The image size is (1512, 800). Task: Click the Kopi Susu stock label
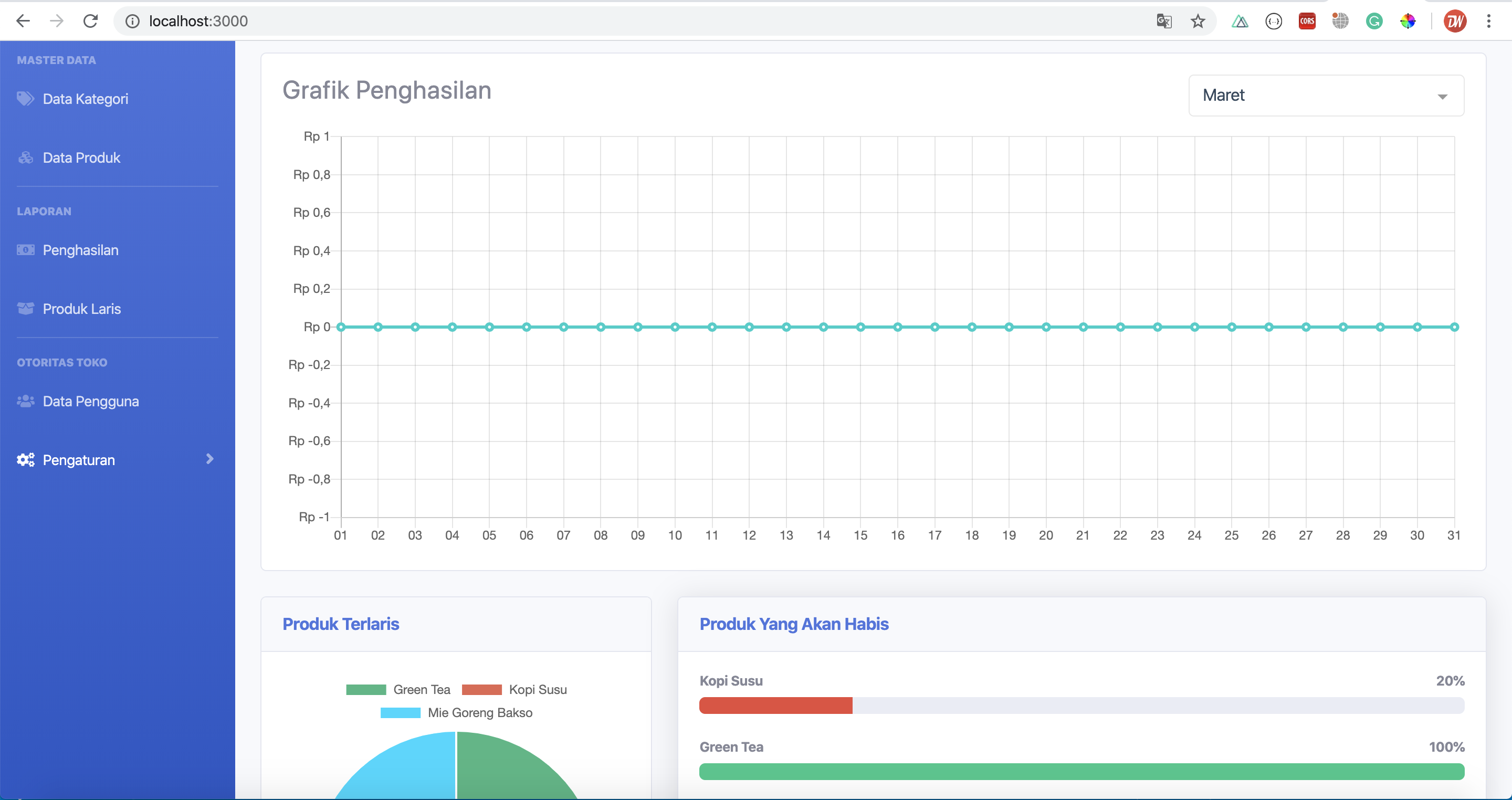731,681
